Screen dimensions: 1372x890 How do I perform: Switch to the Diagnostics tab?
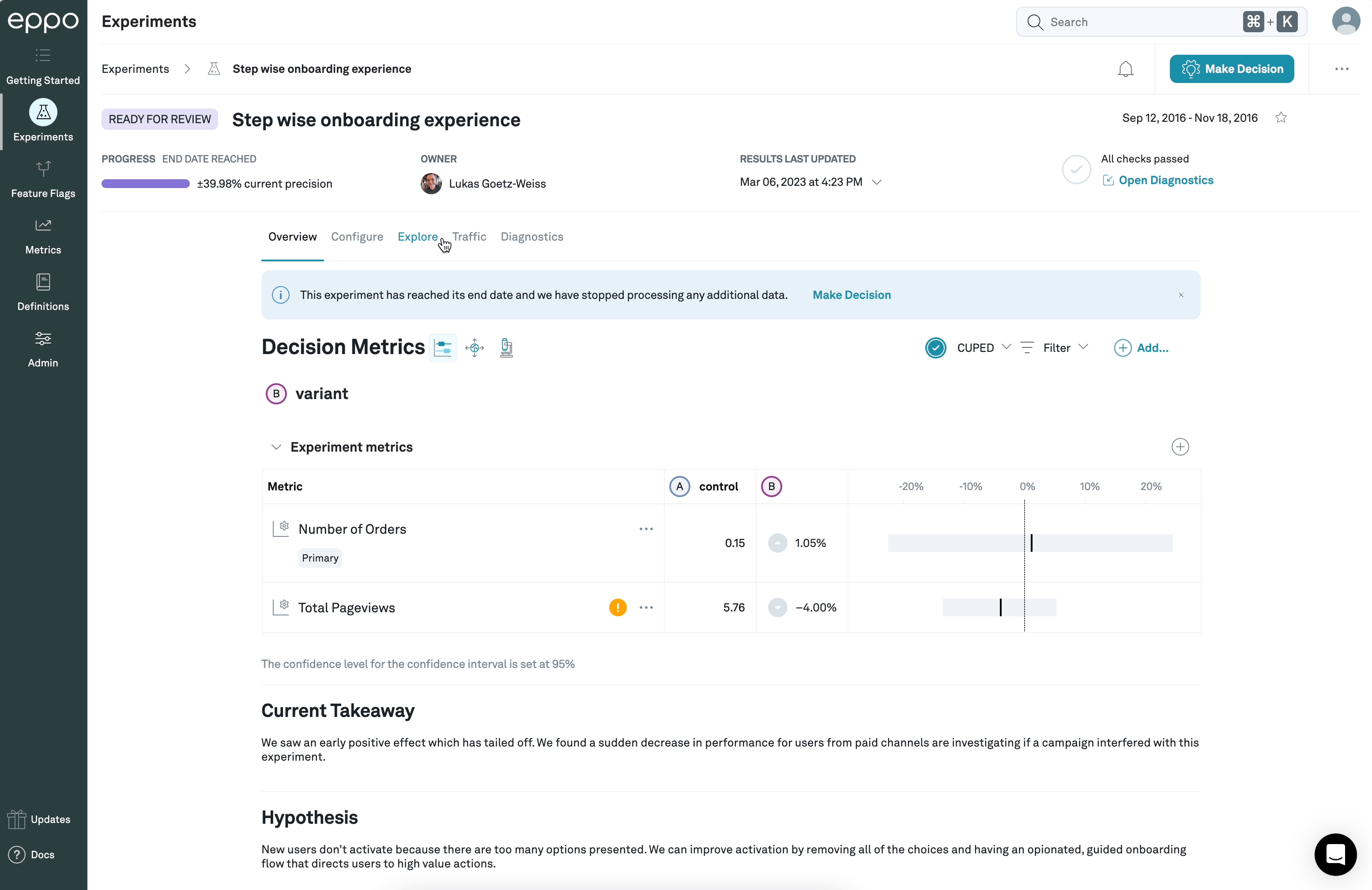(x=531, y=237)
